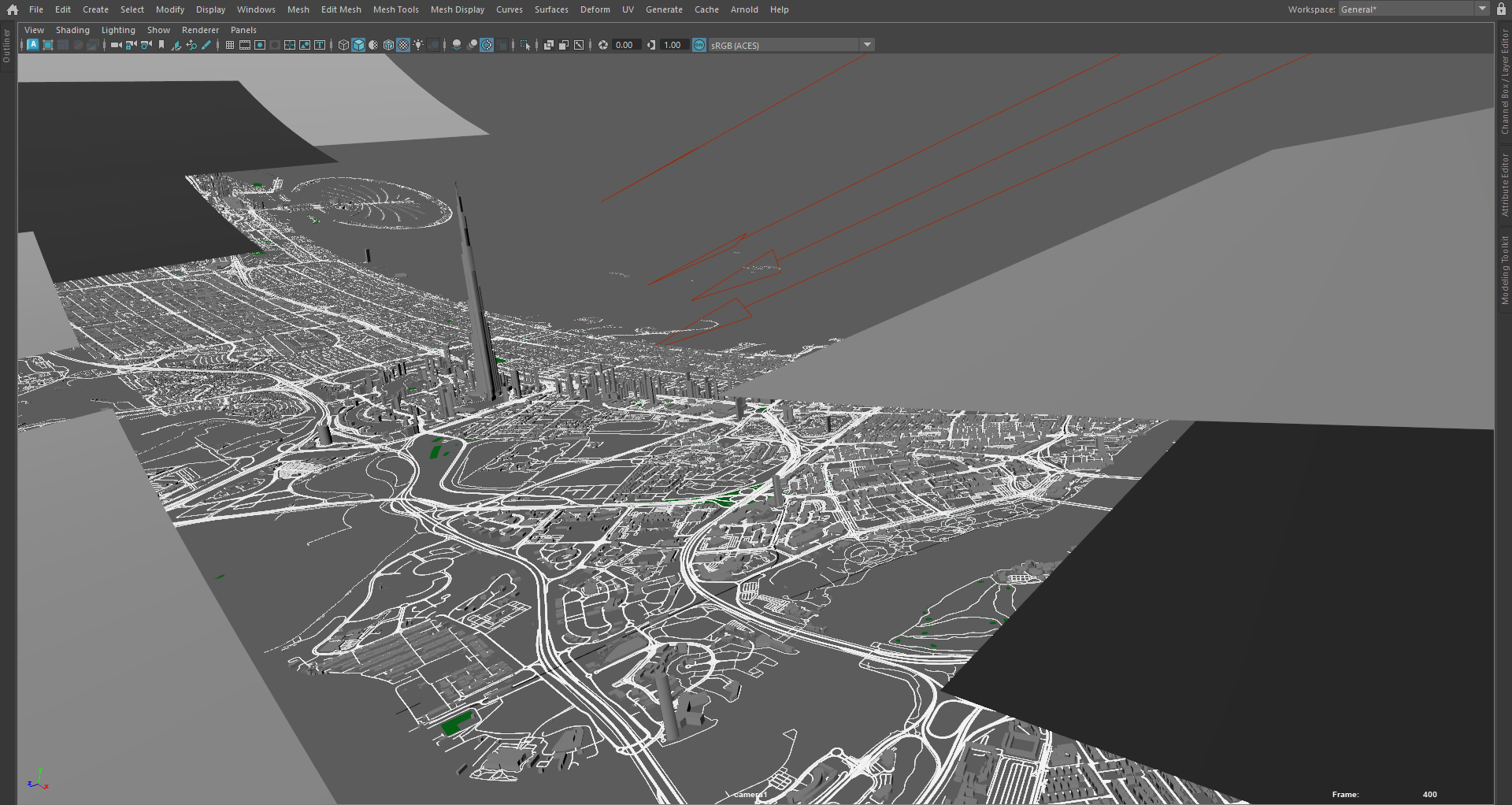1512x805 pixels.
Task: Open the Outliner side tab
Action: (x=7, y=46)
